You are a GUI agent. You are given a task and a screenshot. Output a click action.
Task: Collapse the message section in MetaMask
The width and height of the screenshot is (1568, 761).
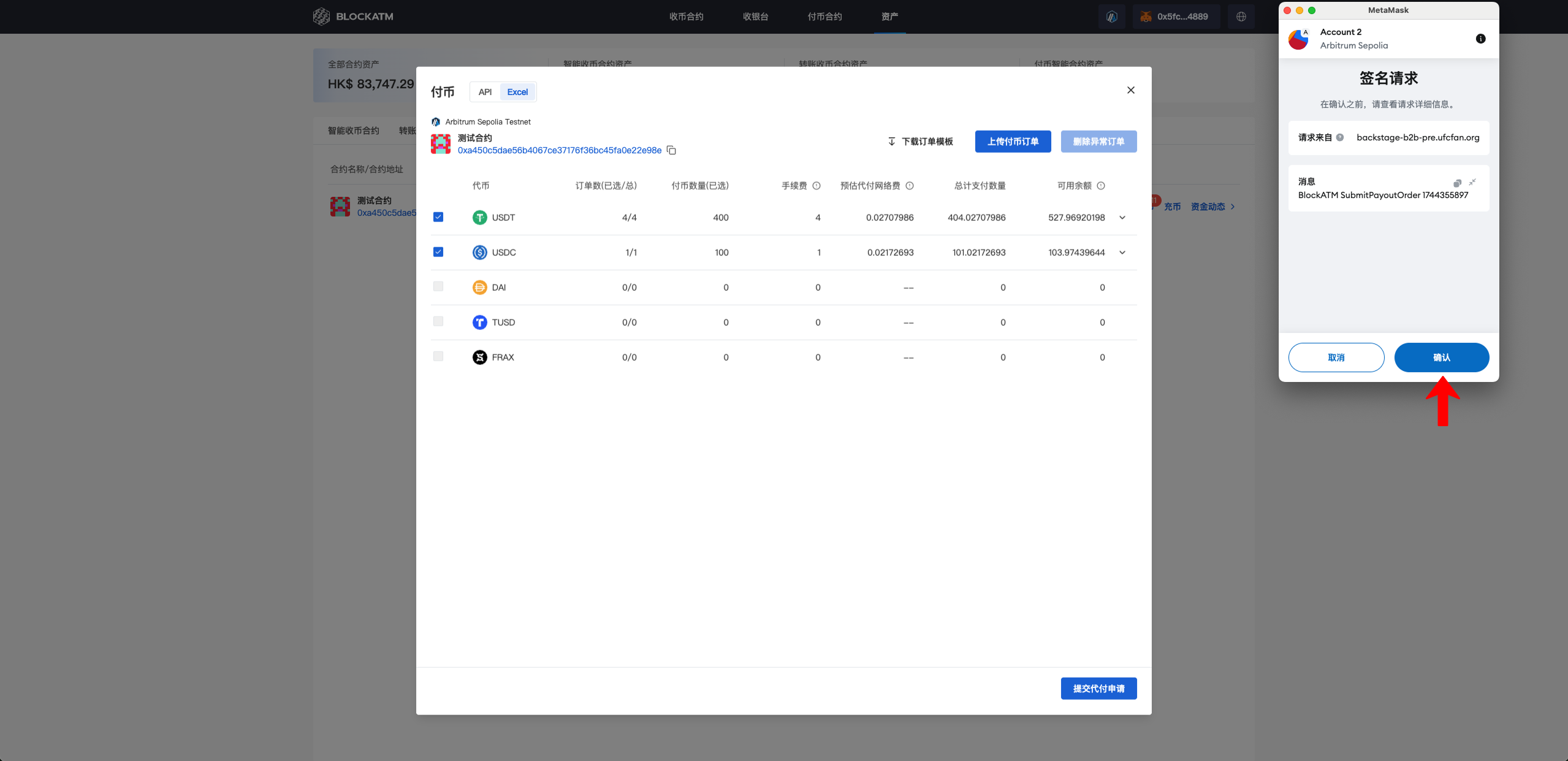tap(1472, 182)
